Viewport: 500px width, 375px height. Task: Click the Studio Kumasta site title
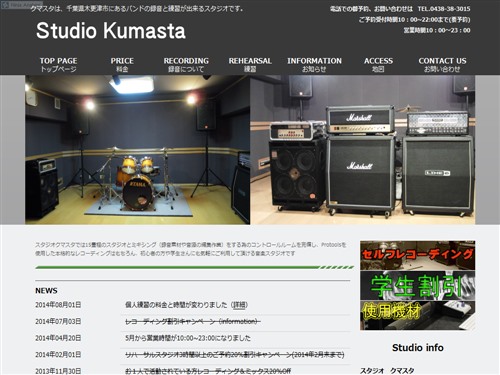(111, 31)
